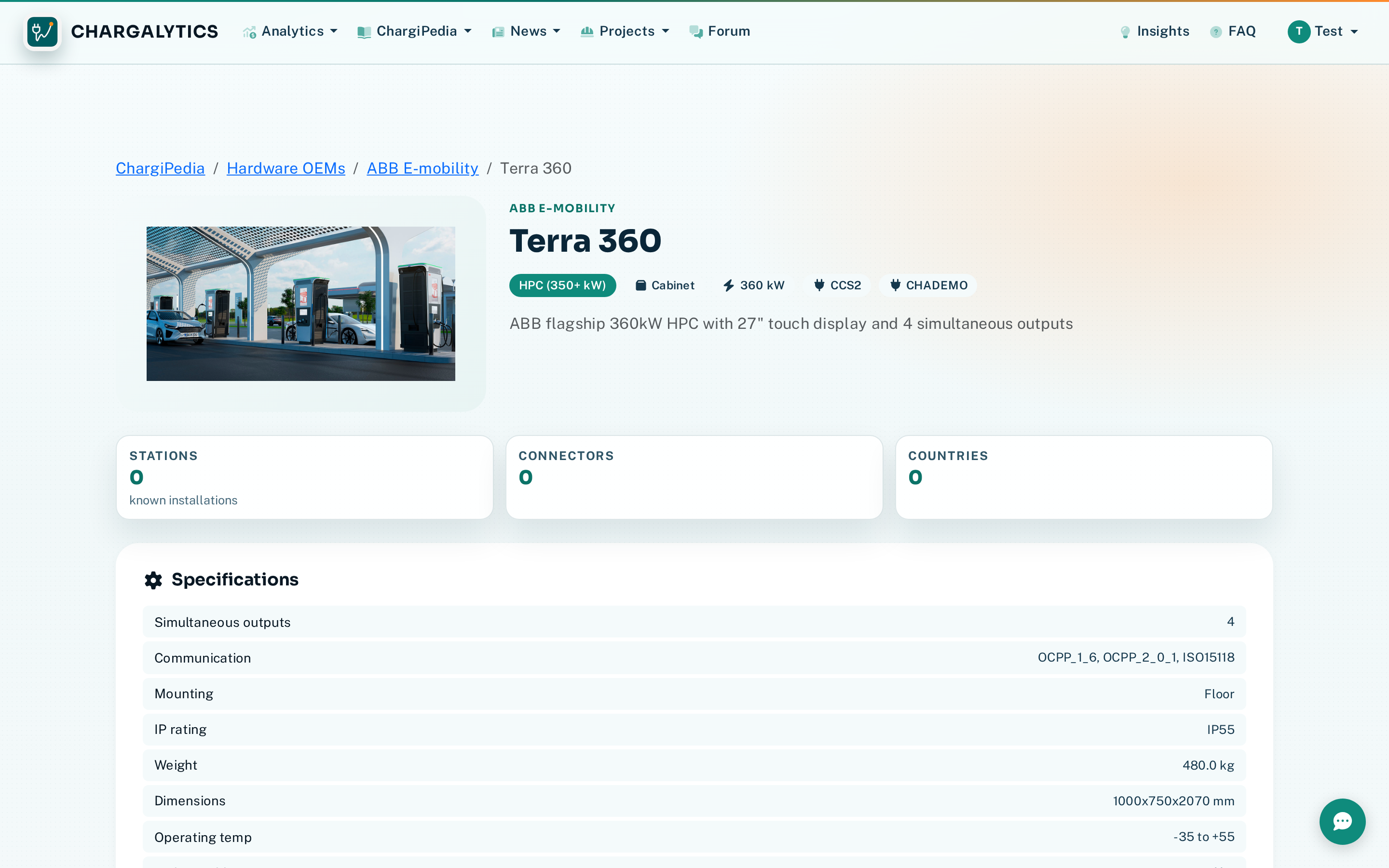Click the CHARGALYTICS brand name

(145, 31)
